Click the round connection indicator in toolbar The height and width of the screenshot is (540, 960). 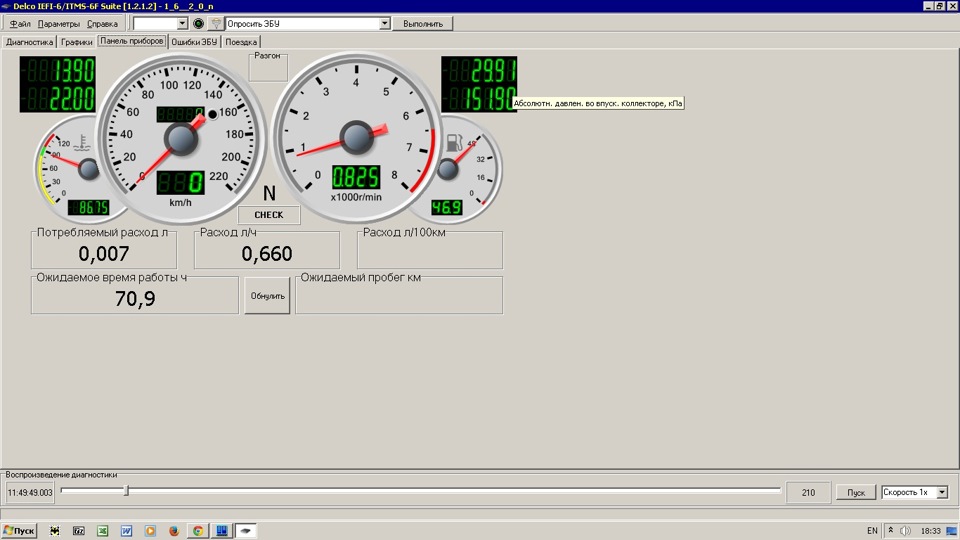coord(198,24)
